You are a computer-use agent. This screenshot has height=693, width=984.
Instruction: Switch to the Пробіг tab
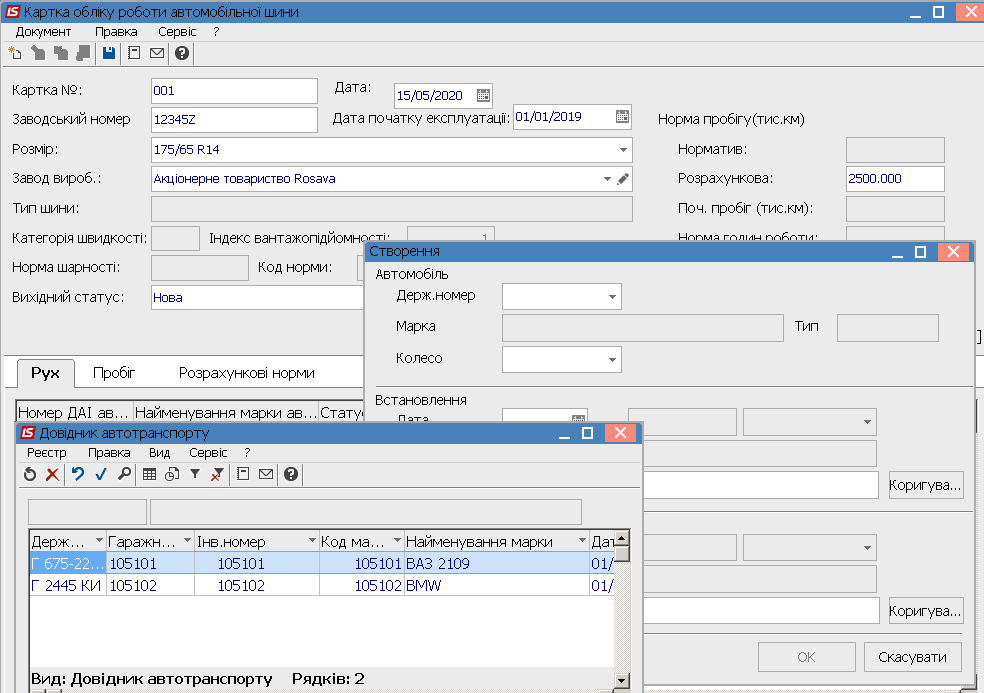tap(114, 373)
